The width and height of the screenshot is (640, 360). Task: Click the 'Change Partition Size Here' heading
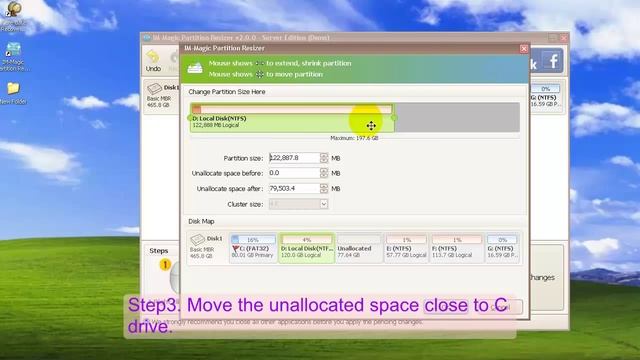pyautogui.click(x=227, y=92)
